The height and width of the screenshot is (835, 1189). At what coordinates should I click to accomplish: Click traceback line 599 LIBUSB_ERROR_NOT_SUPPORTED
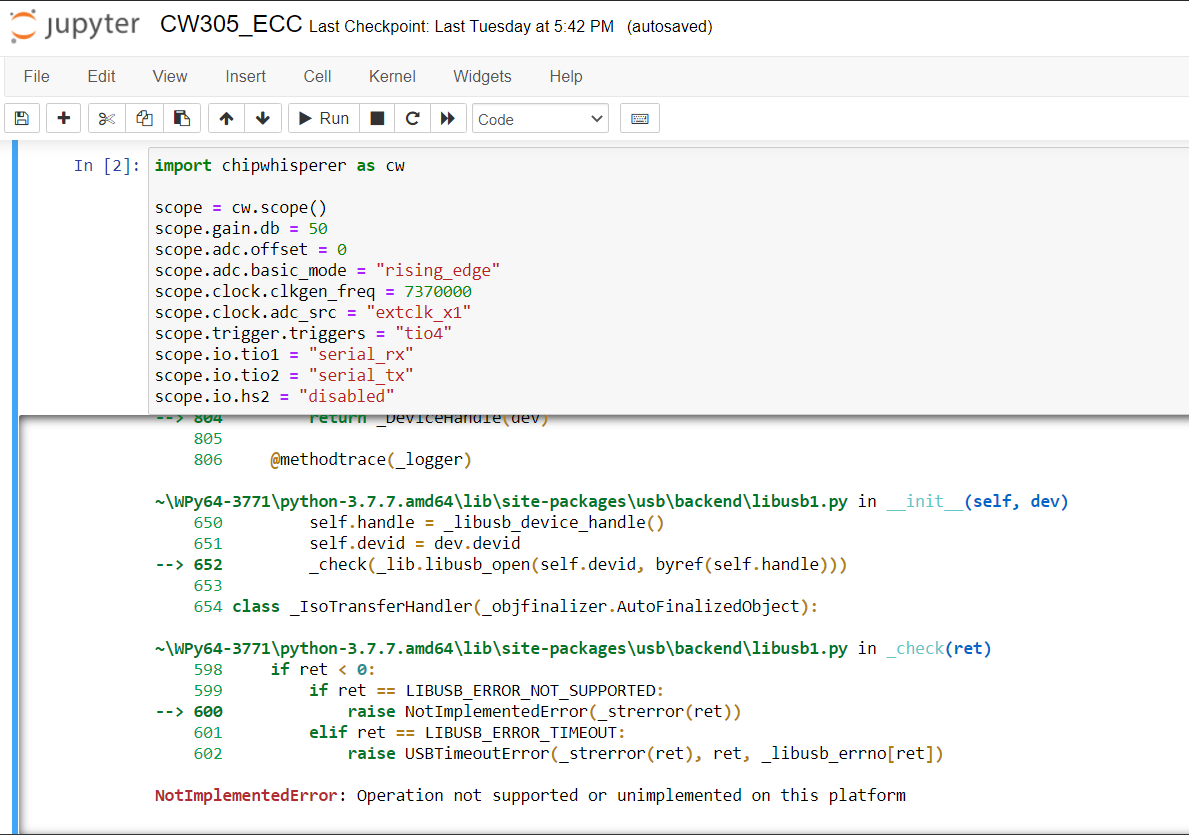(428, 691)
